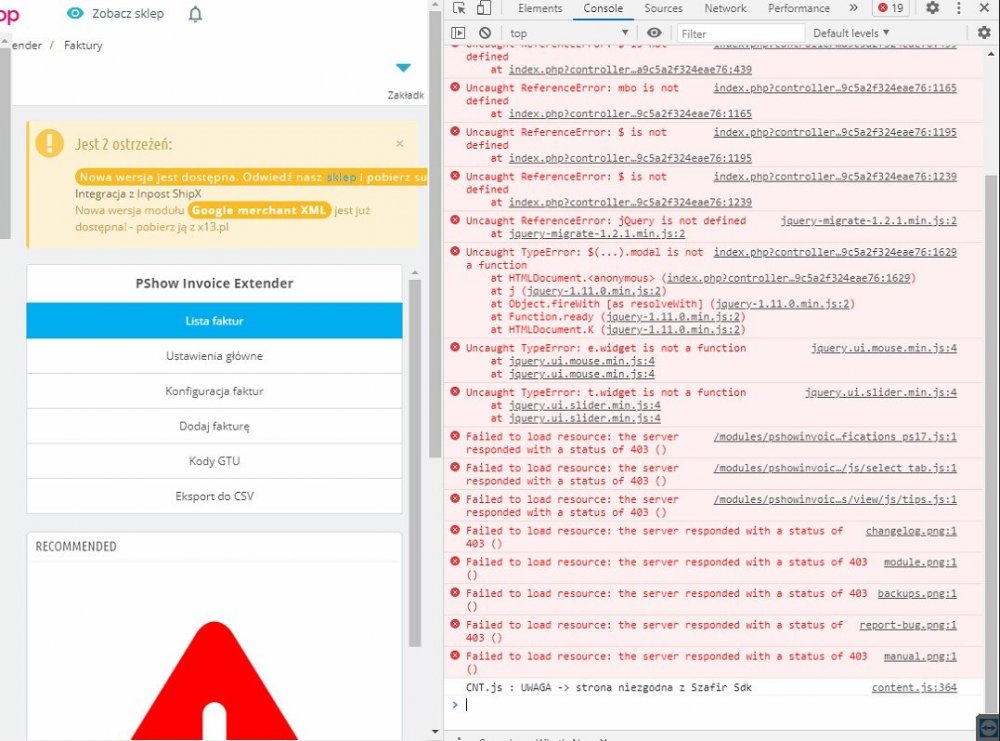Click the console Filter input
This screenshot has height=741, width=1000.
tap(740, 34)
